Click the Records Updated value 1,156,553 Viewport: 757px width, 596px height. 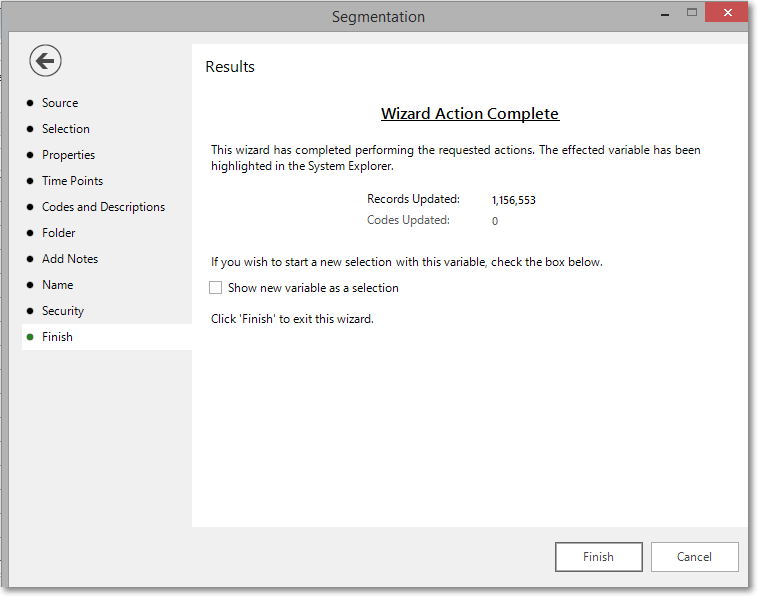pos(514,200)
